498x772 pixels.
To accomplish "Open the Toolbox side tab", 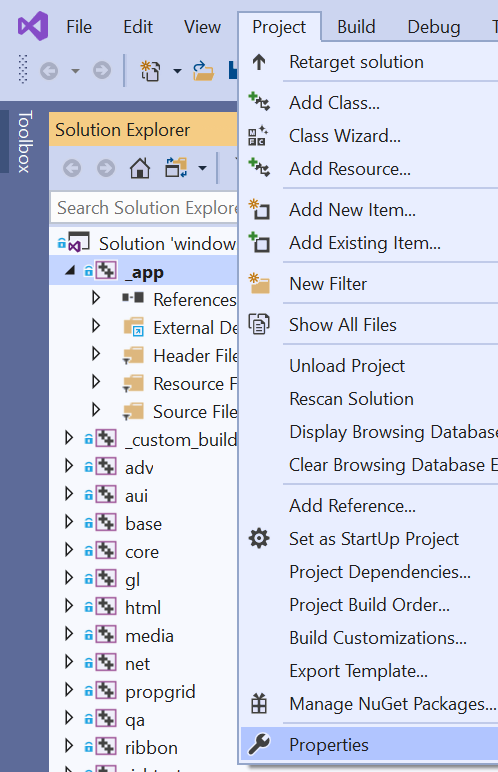I will [x=25, y=141].
